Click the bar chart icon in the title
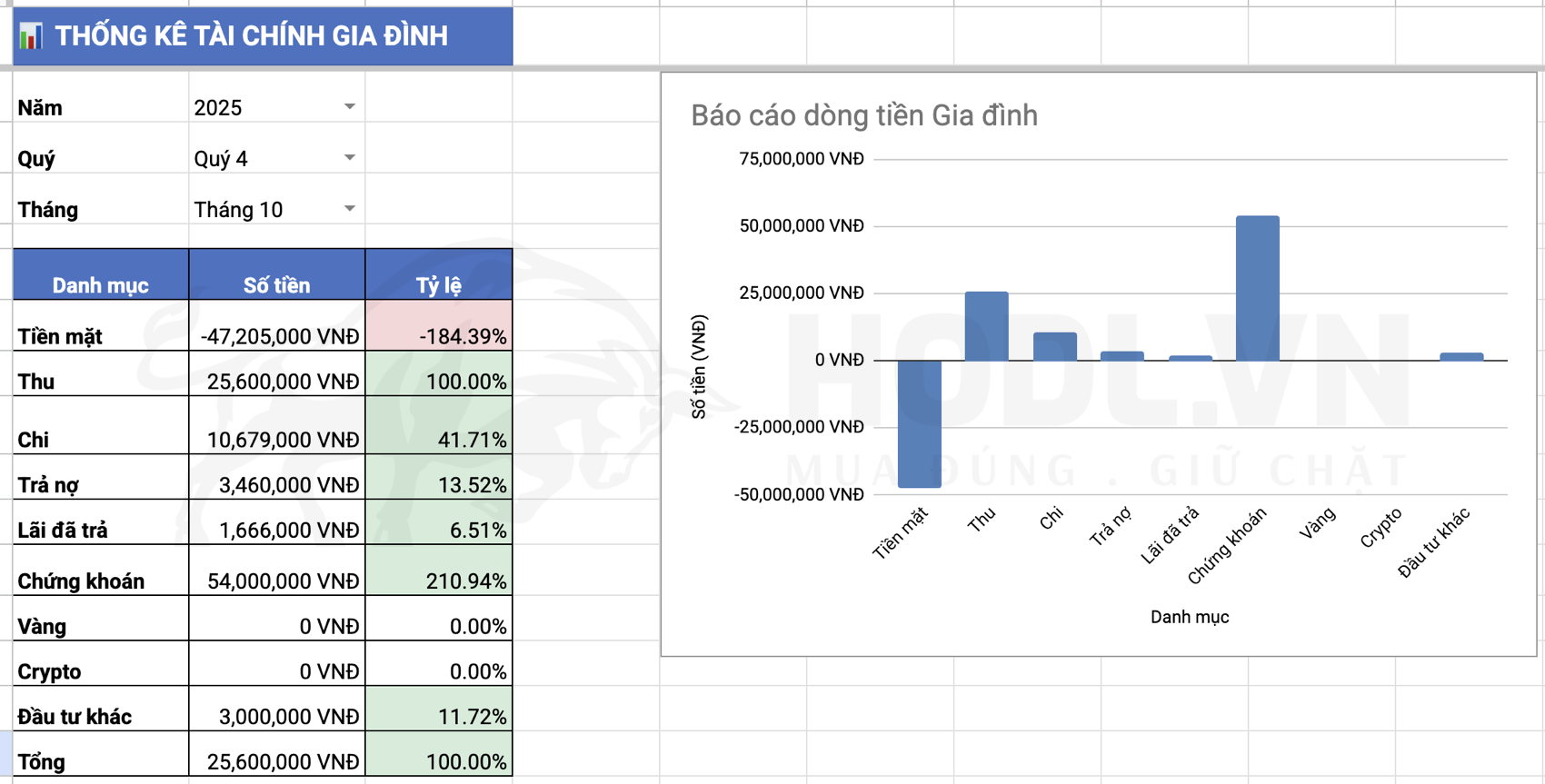The width and height of the screenshot is (1545, 784). pyautogui.click(x=31, y=36)
